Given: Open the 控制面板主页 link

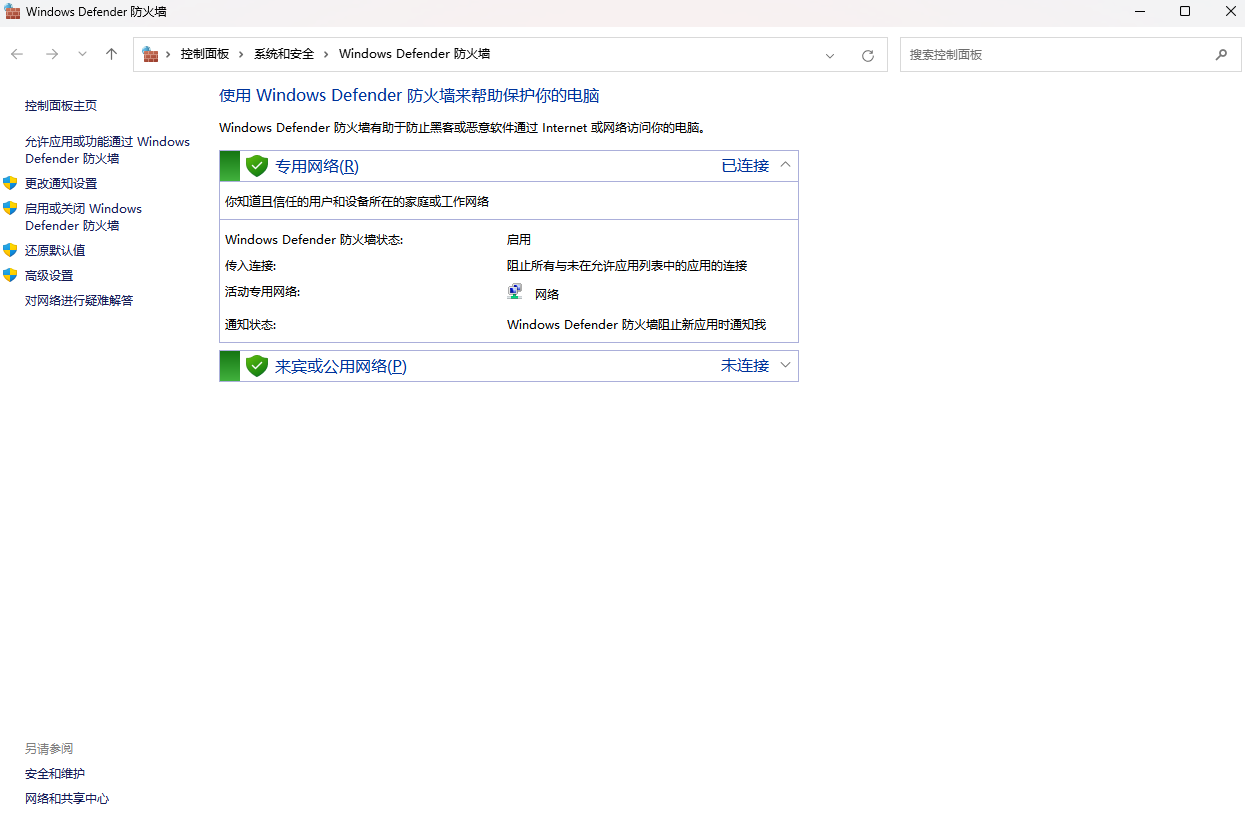Looking at the screenshot, I should [61, 106].
